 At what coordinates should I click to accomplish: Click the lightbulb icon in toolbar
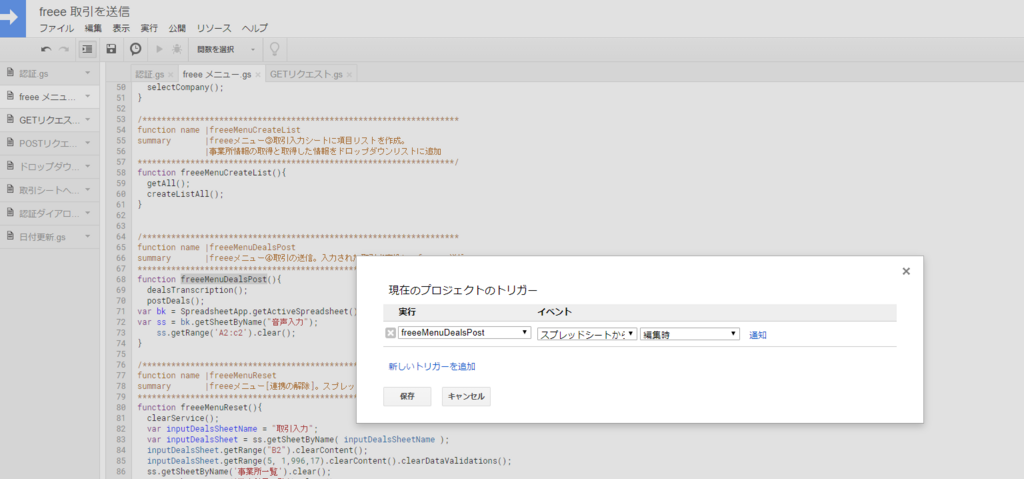[275, 49]
